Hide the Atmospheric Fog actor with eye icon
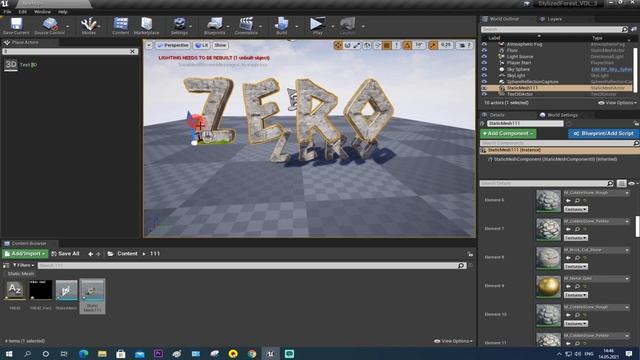The height and width of the screenshot is (360, 640). [484, 44]
